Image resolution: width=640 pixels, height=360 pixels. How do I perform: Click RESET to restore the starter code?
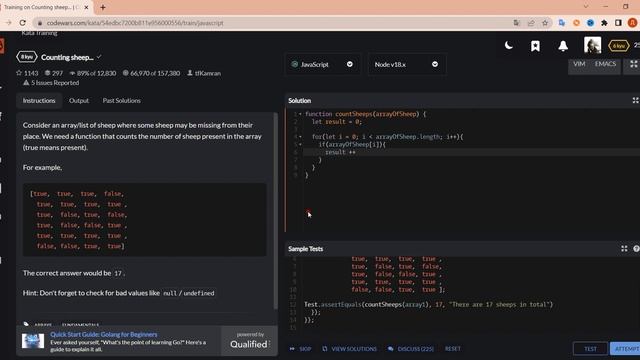453,349
